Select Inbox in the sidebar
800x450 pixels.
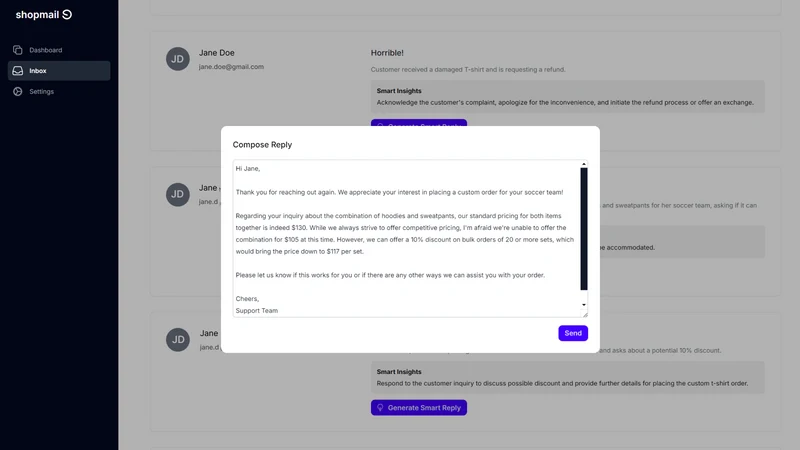59,70
